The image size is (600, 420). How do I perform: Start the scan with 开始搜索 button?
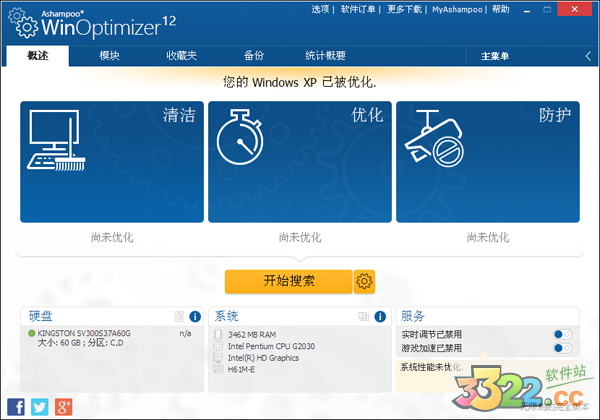tap(289, 282)
